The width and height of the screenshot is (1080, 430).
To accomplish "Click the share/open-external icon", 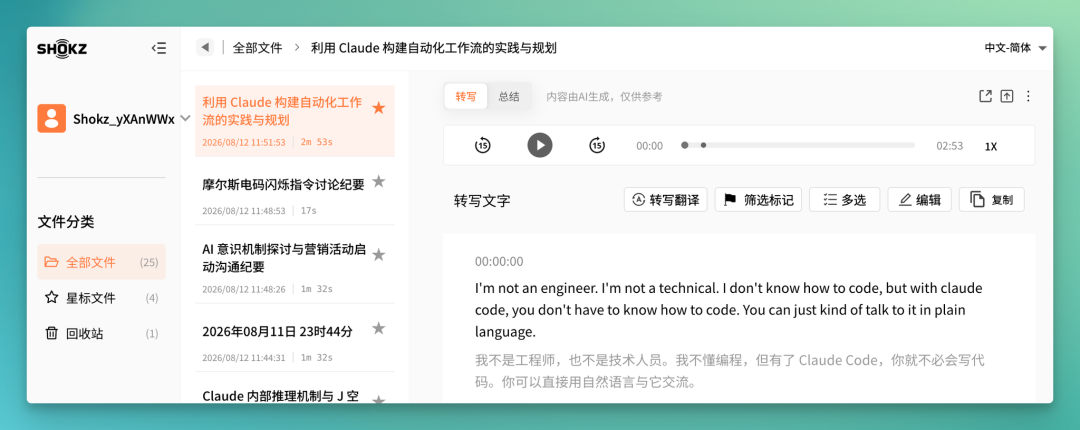I will point(986,96).
